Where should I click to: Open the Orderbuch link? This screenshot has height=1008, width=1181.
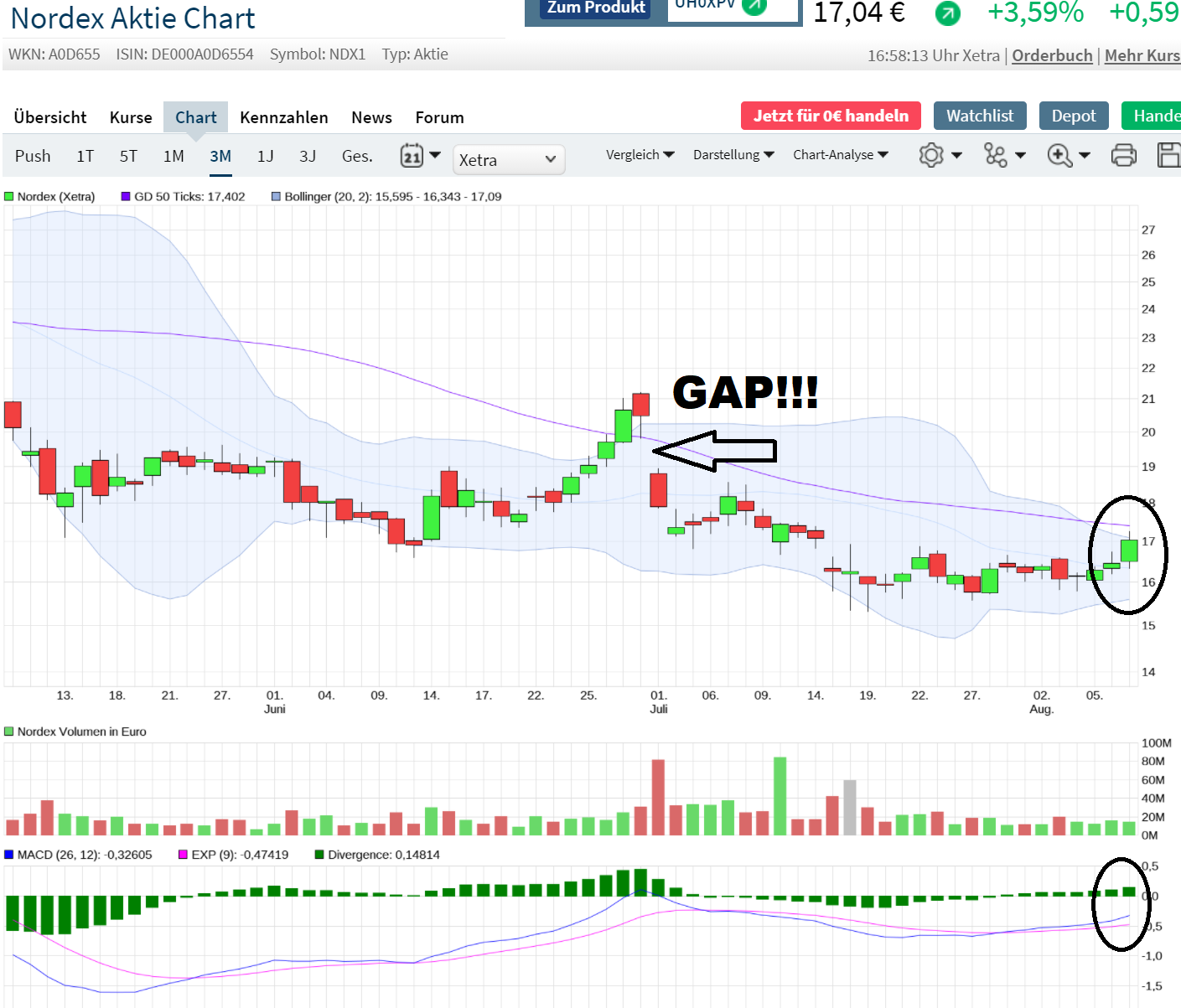[x=1052, y=55]
